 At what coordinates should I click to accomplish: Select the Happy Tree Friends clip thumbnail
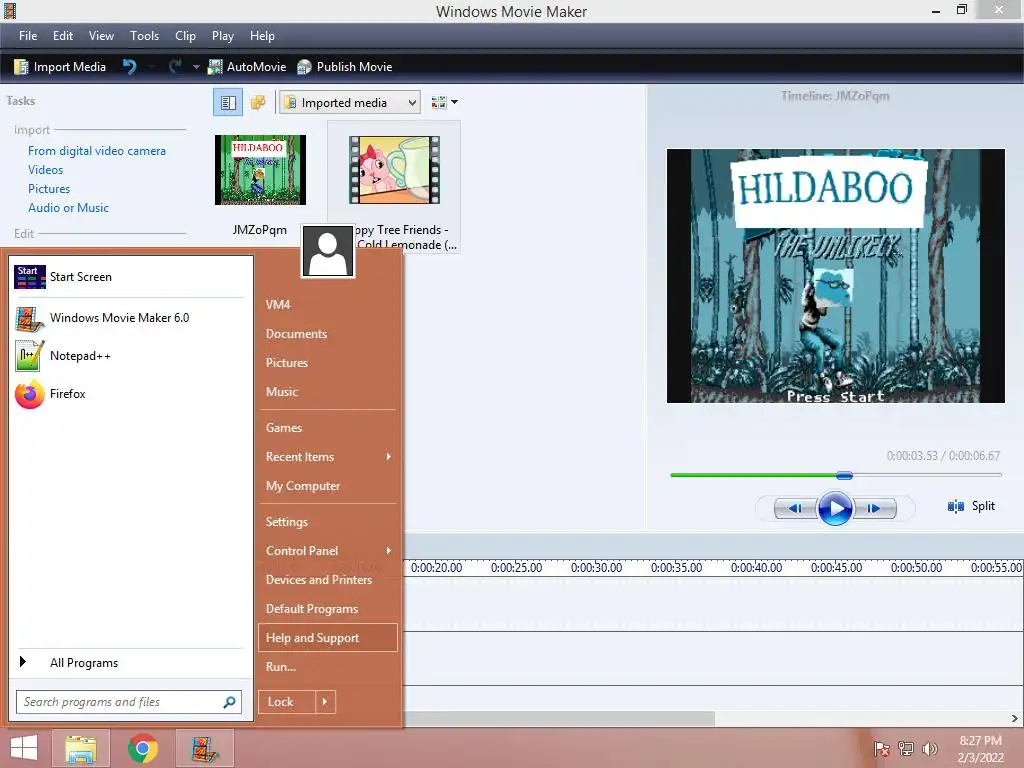(394, 170)
